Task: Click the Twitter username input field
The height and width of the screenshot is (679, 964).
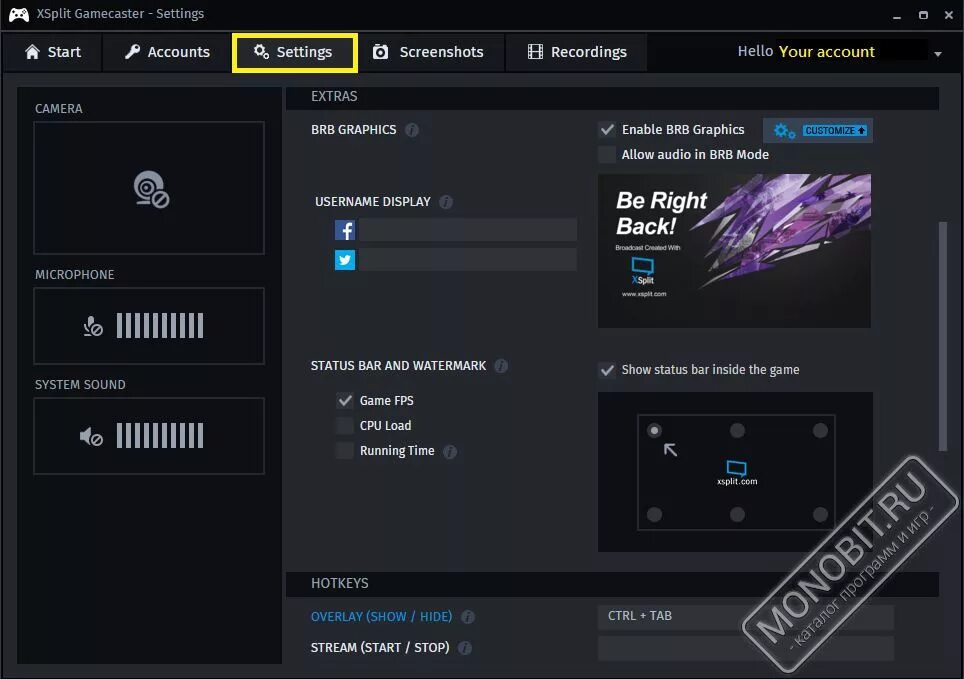Action: pos(468,260)
